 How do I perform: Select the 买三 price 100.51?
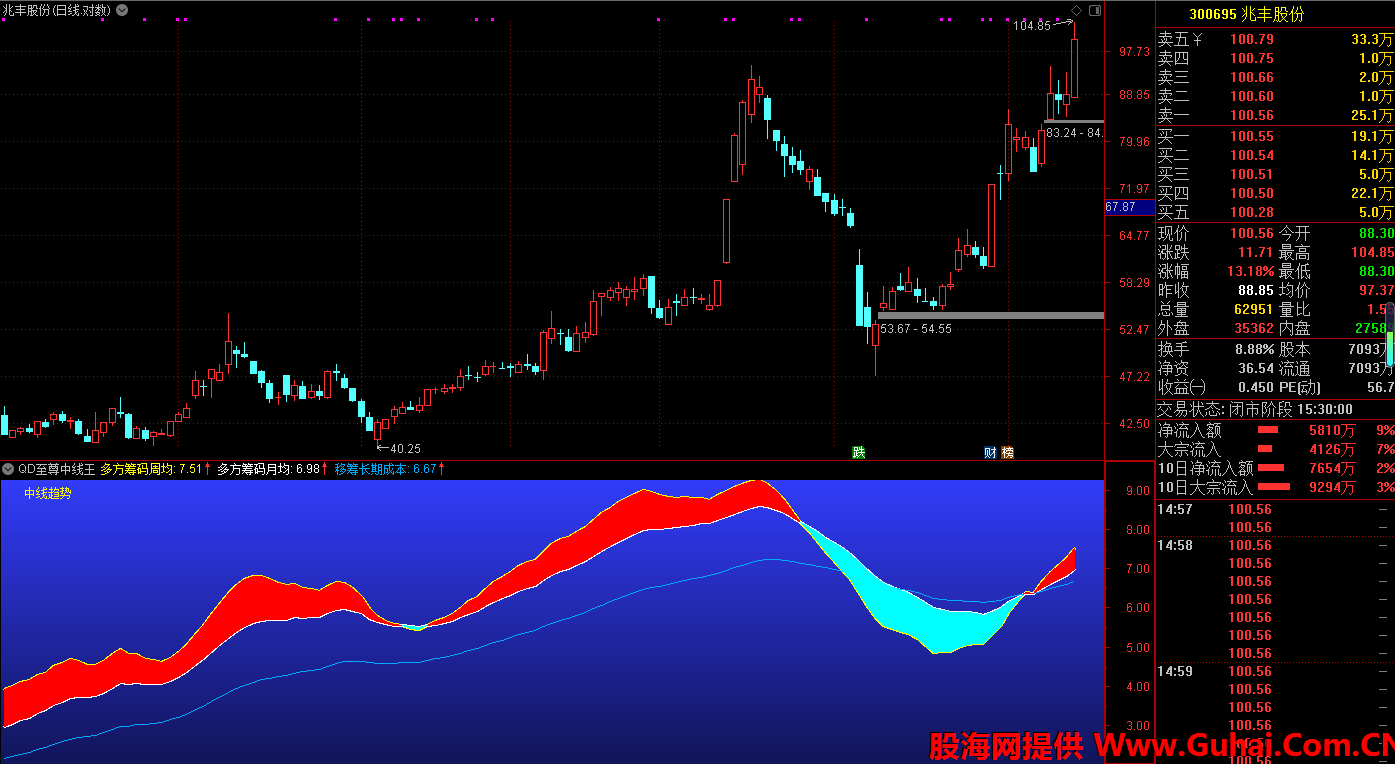click(x=1252, y=175)
